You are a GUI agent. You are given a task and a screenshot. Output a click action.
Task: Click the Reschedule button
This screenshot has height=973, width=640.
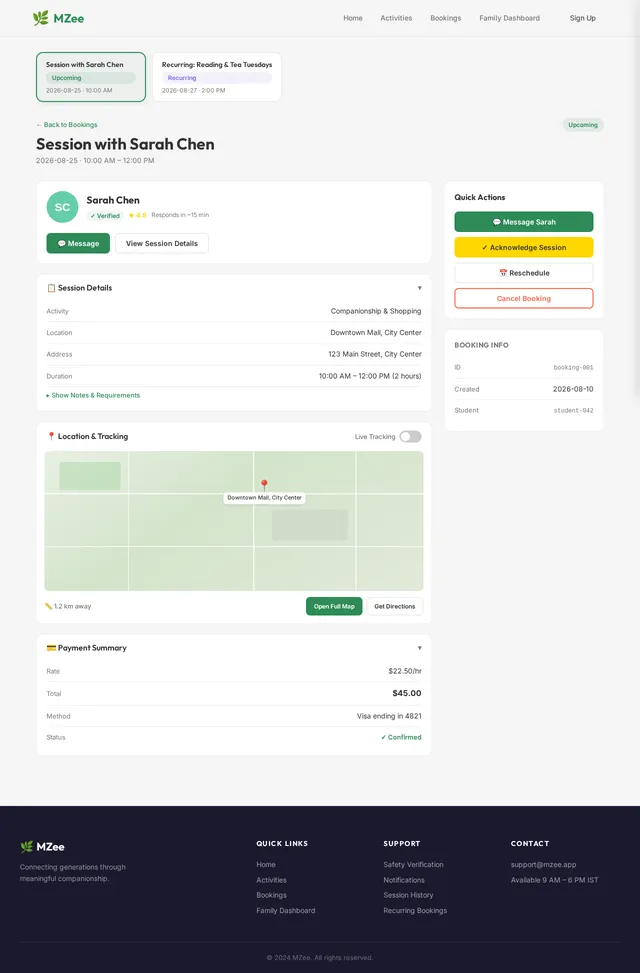pos(523,272)
